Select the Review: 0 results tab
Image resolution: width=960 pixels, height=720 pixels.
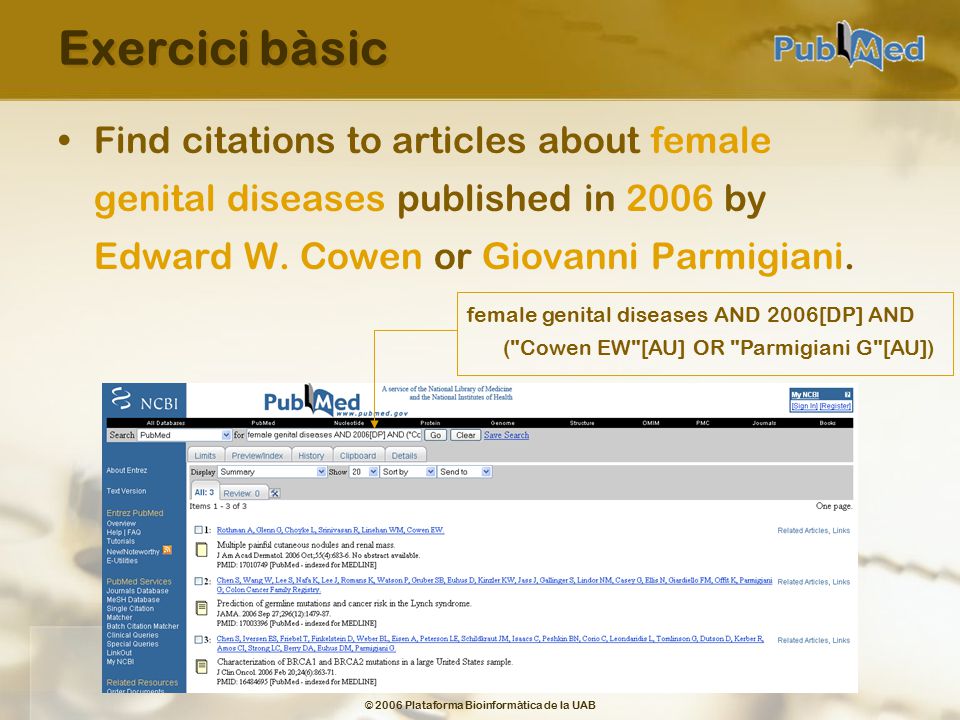coord(241,493)
